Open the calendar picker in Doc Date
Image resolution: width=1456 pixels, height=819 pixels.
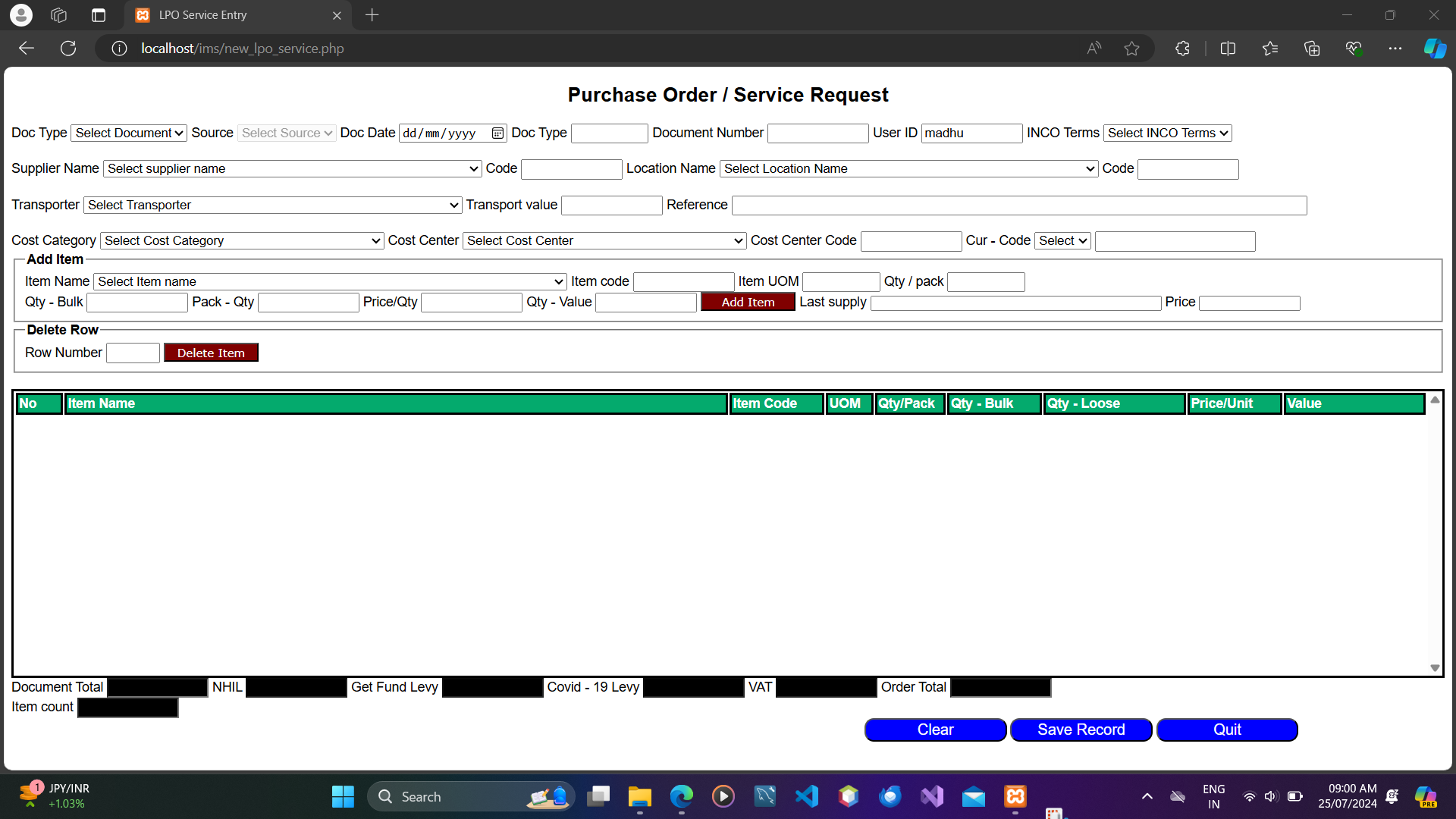pyautogui.click(x=497, y=133)
